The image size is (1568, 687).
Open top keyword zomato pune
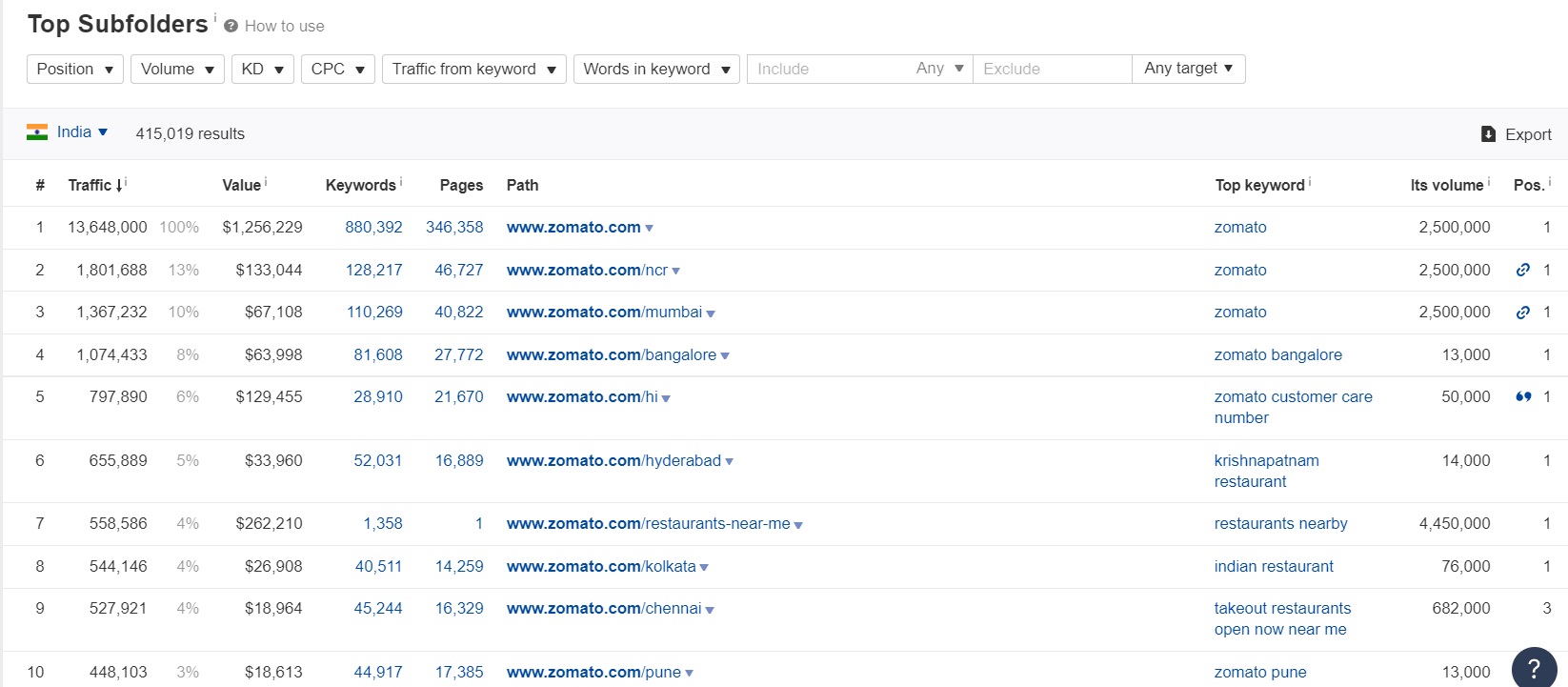[x=1260, y=672]
